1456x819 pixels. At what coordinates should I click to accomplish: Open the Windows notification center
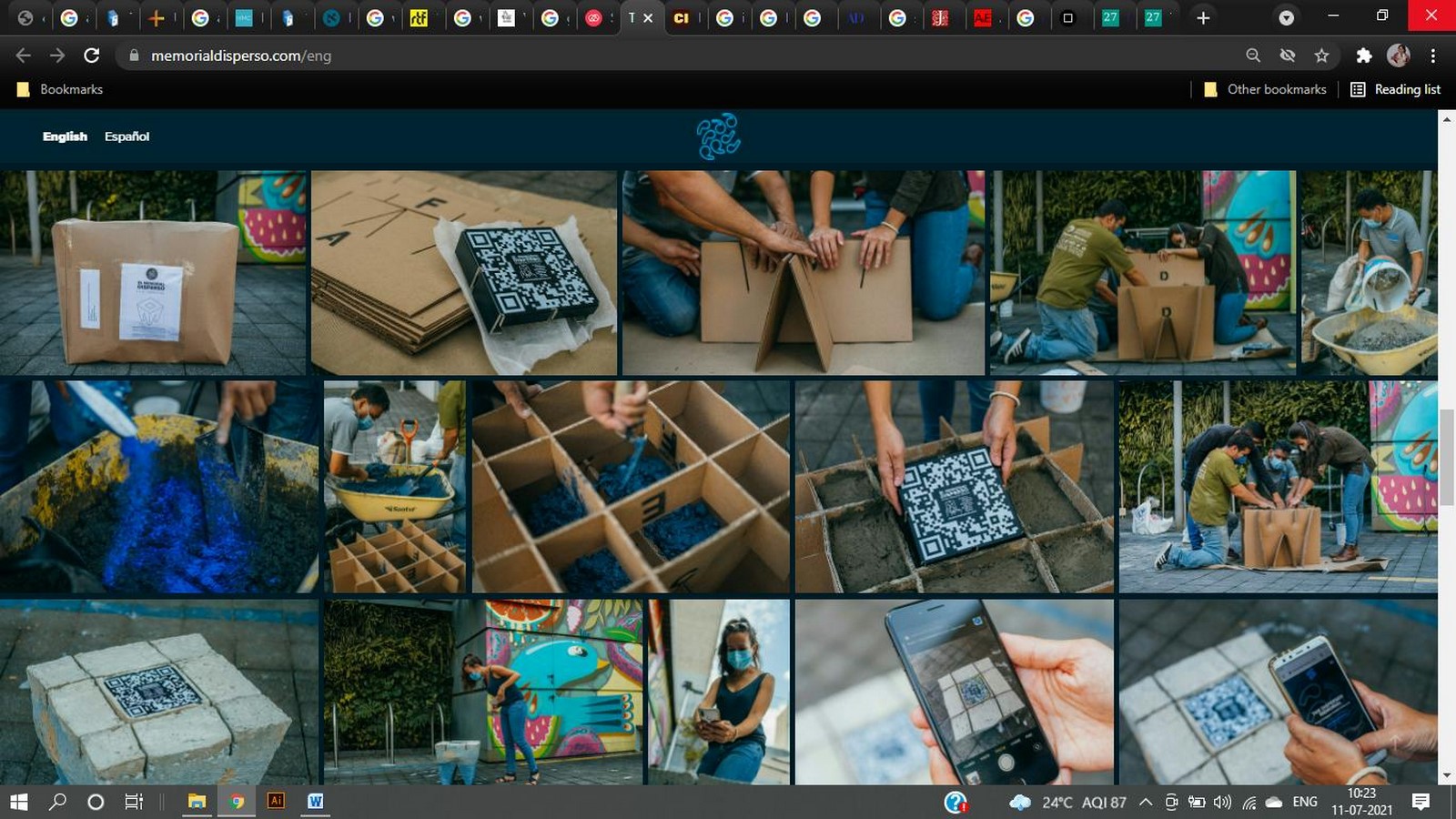(1421, 802)
